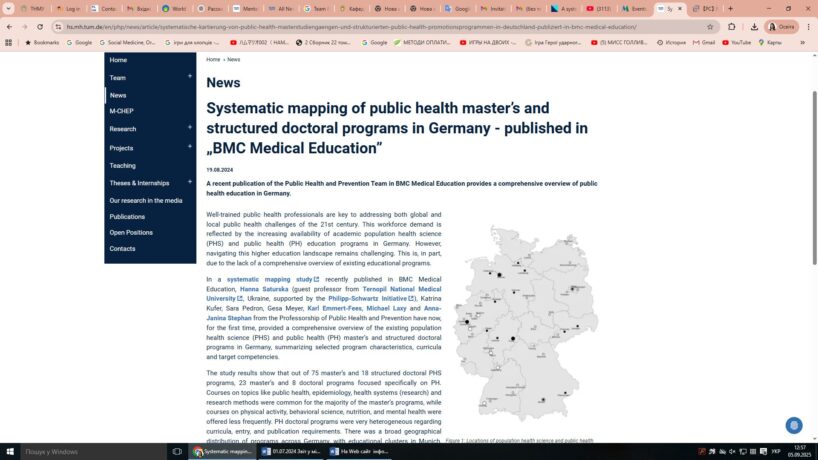Open the Publications sidebar item
Screen dimensions: 818x460
127,216
